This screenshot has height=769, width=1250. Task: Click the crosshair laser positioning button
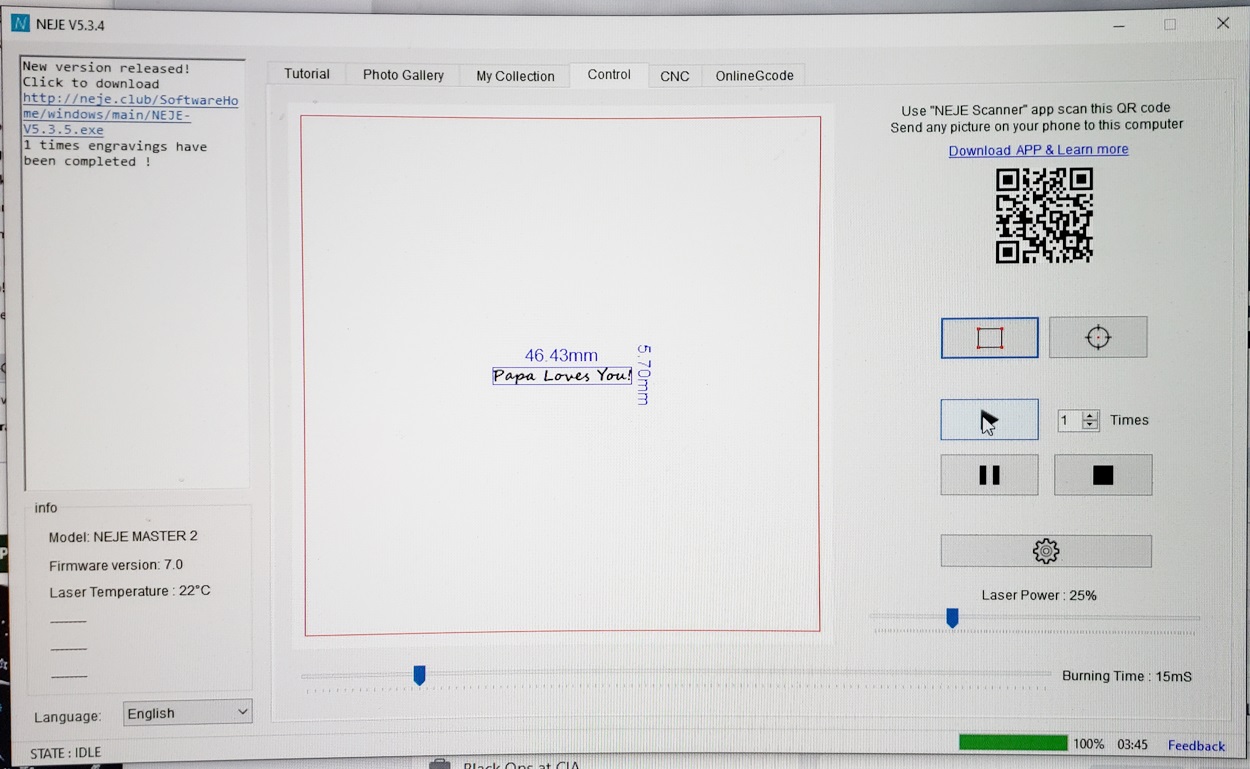pos(1097,338)
